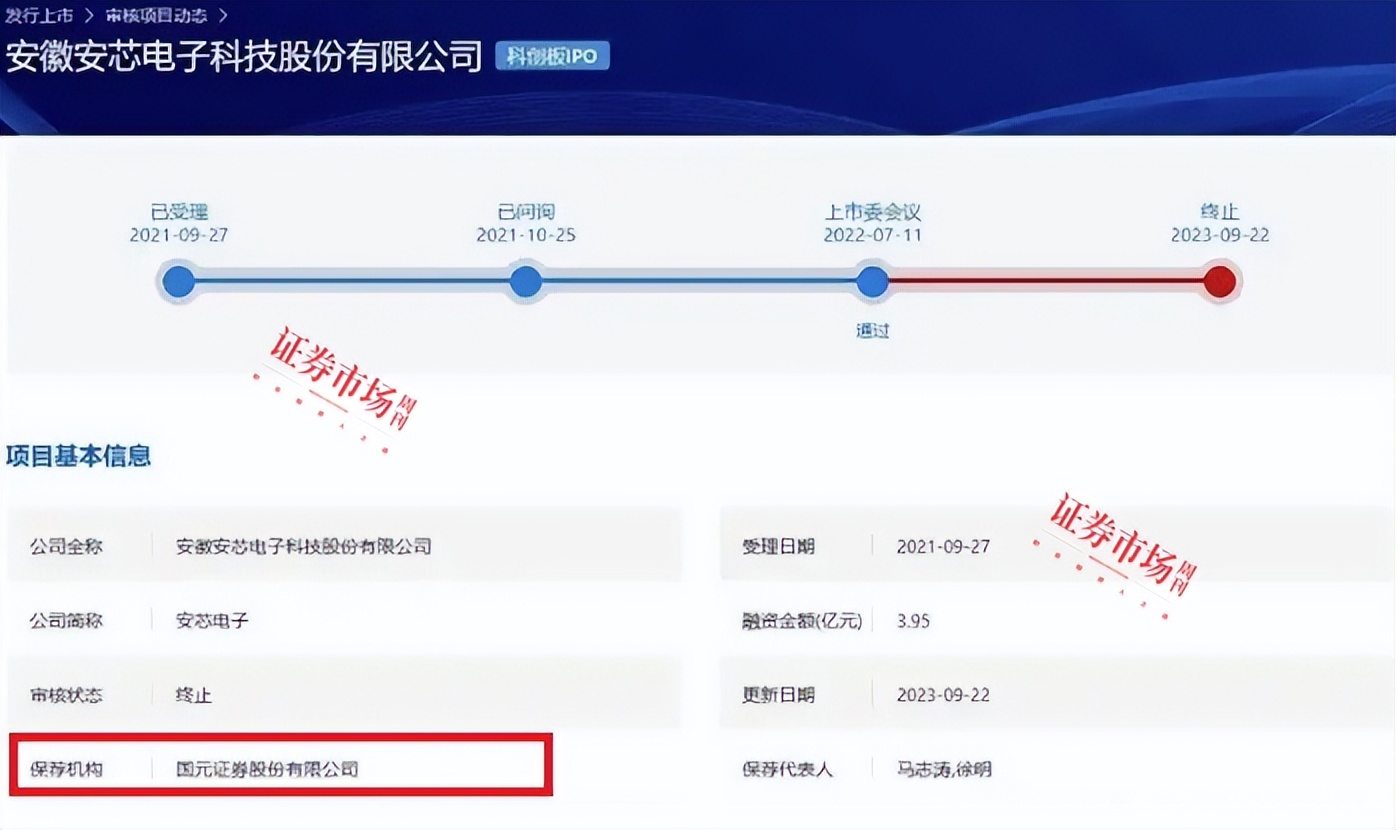Select the 已问询 stage label
1396x830 pixels.
[526, 212]
